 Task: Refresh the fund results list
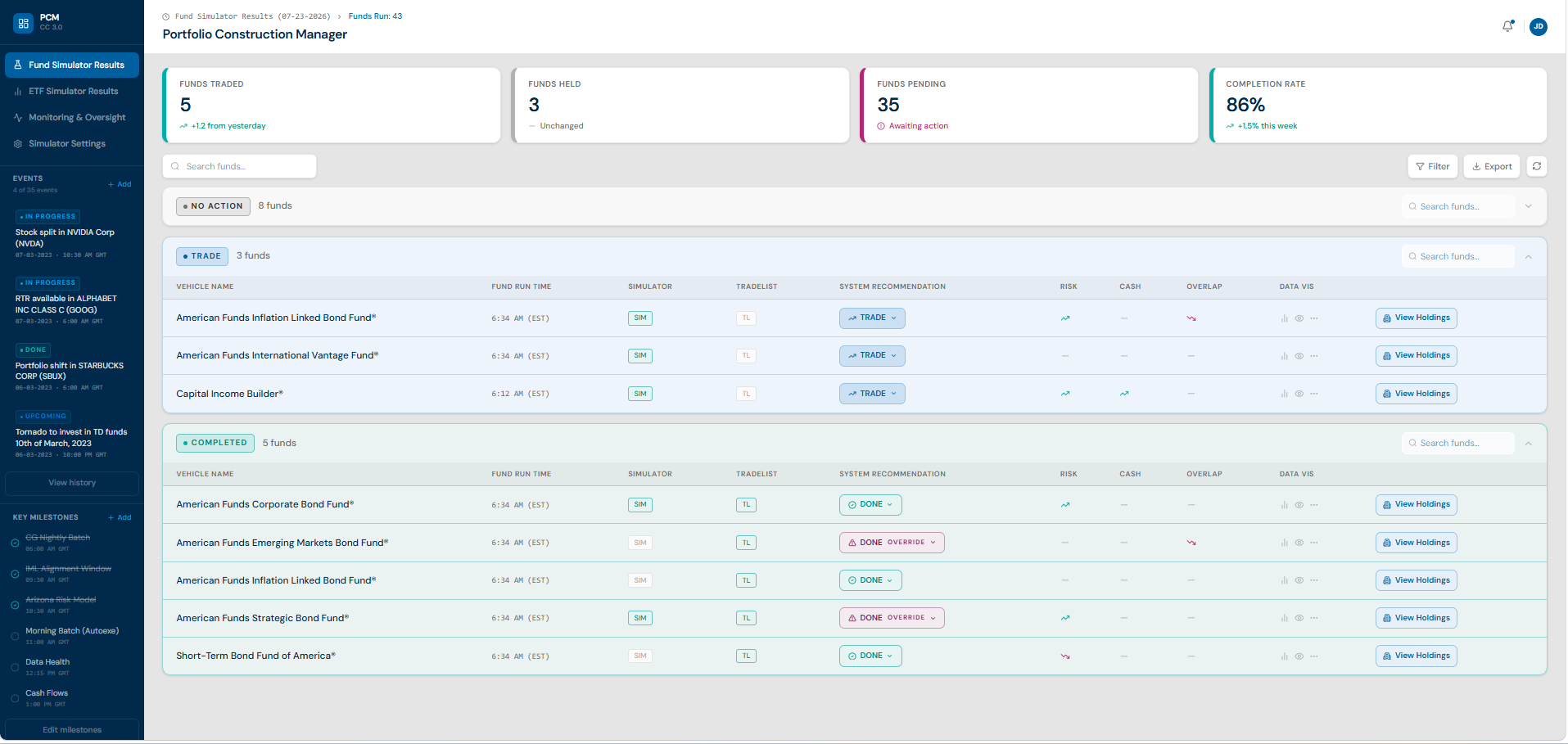1537,166
